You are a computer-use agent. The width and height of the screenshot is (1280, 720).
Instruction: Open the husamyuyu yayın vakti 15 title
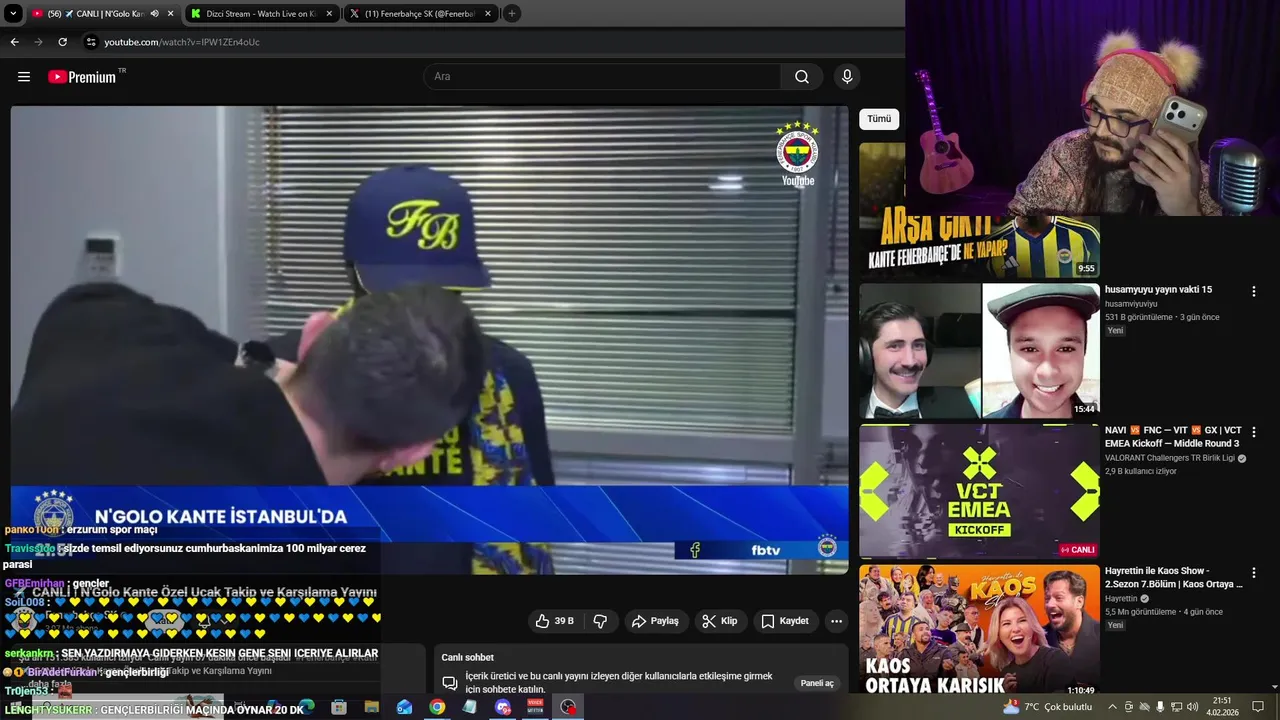click(1158, 290)
